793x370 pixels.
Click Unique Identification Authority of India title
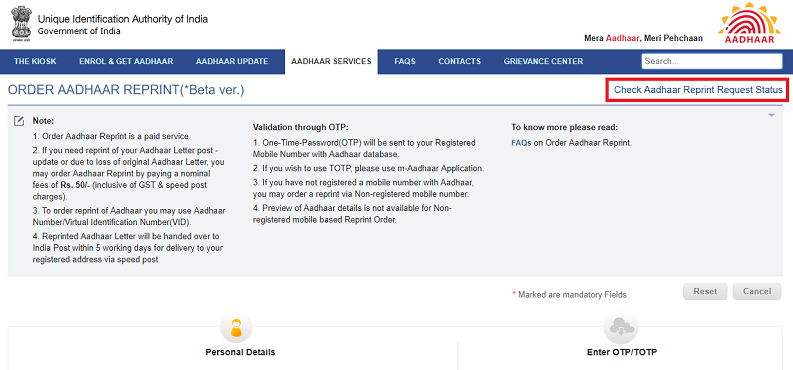(x=123, y=20)
